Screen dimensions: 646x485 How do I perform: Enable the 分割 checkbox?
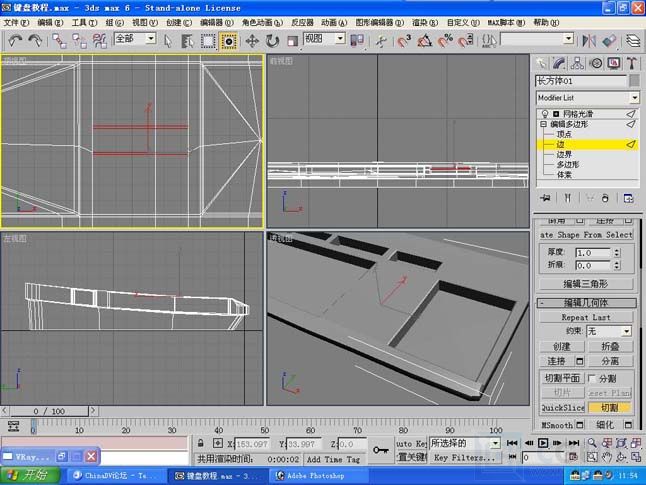click(x=592, y=378)
